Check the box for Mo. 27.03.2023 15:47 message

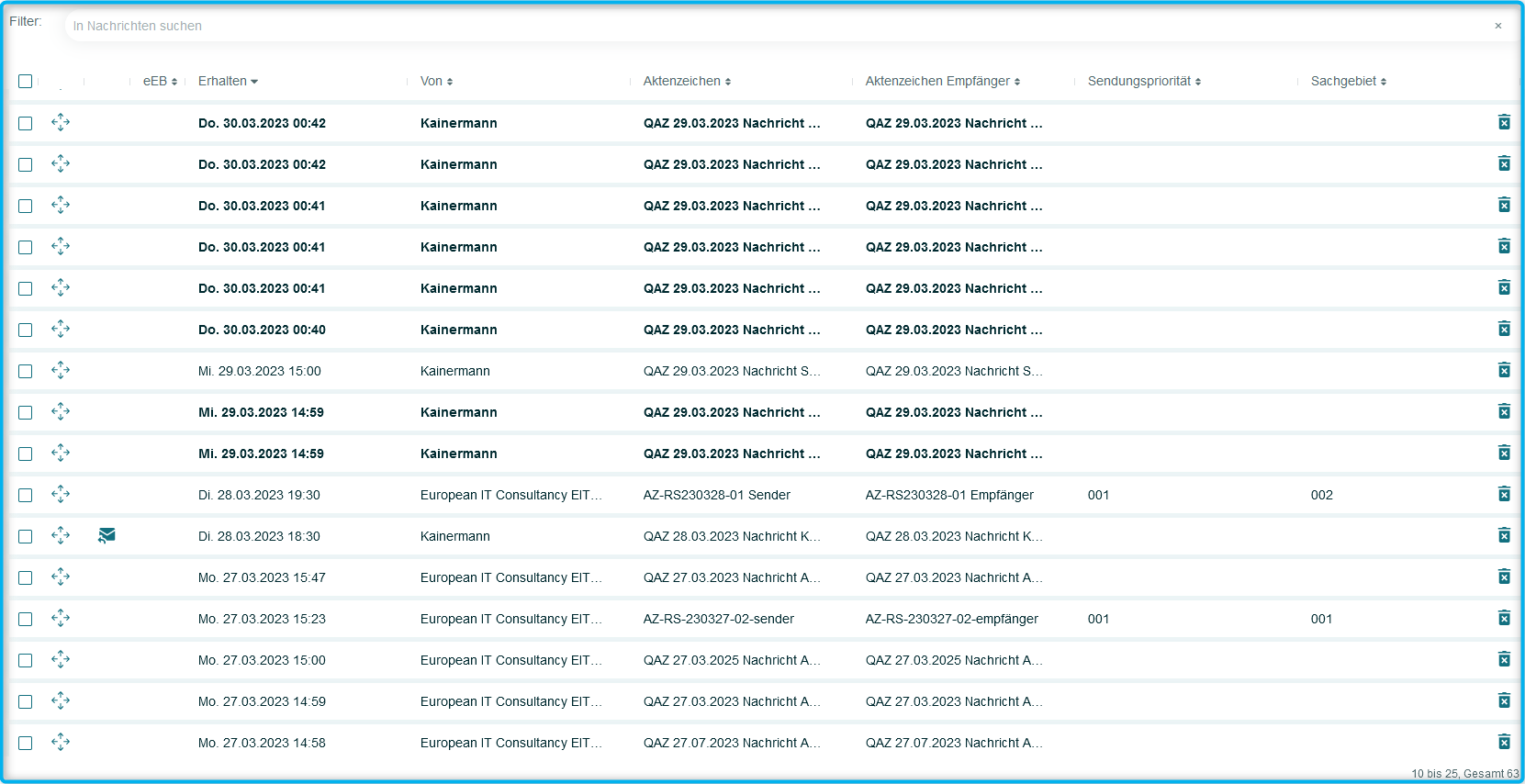[26, 577]
